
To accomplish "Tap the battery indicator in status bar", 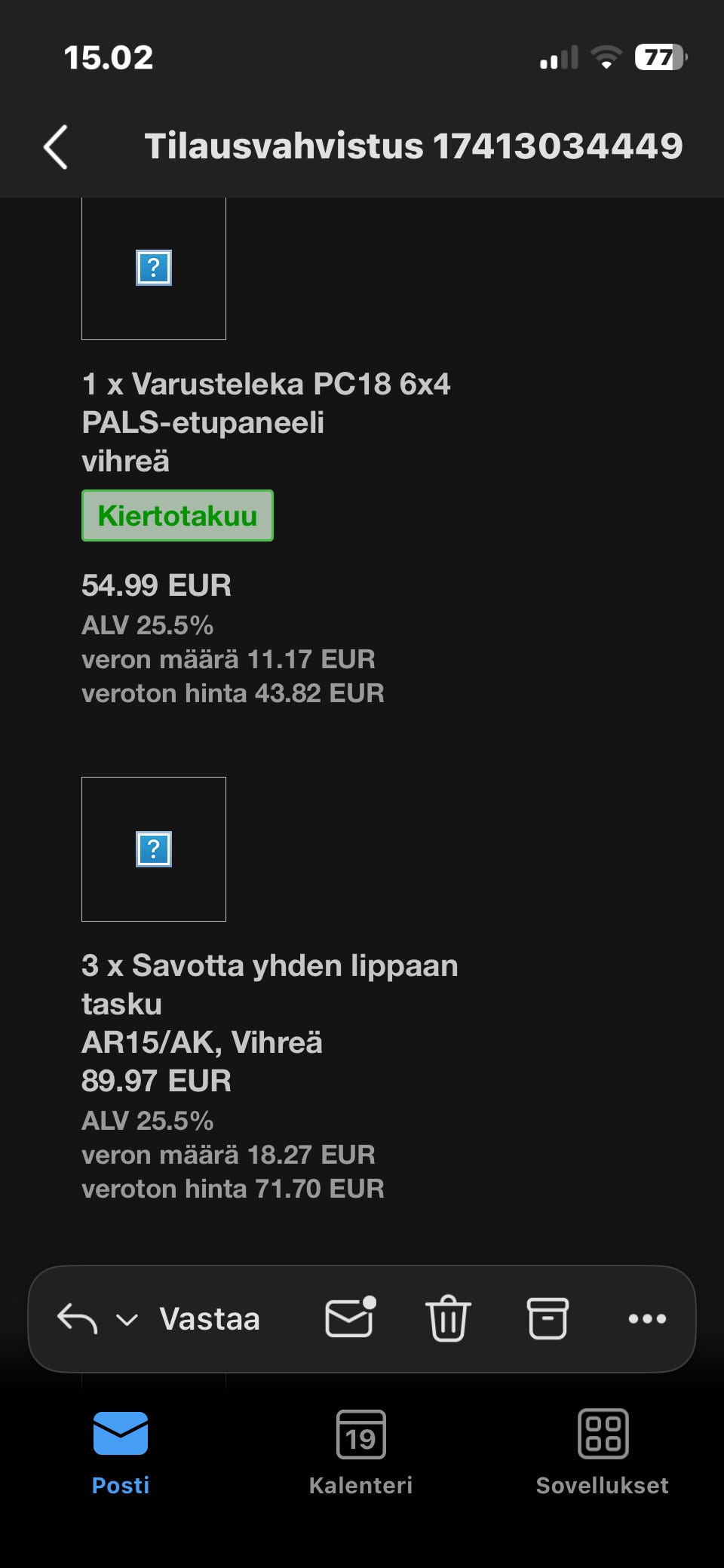I will coord(661,57).
